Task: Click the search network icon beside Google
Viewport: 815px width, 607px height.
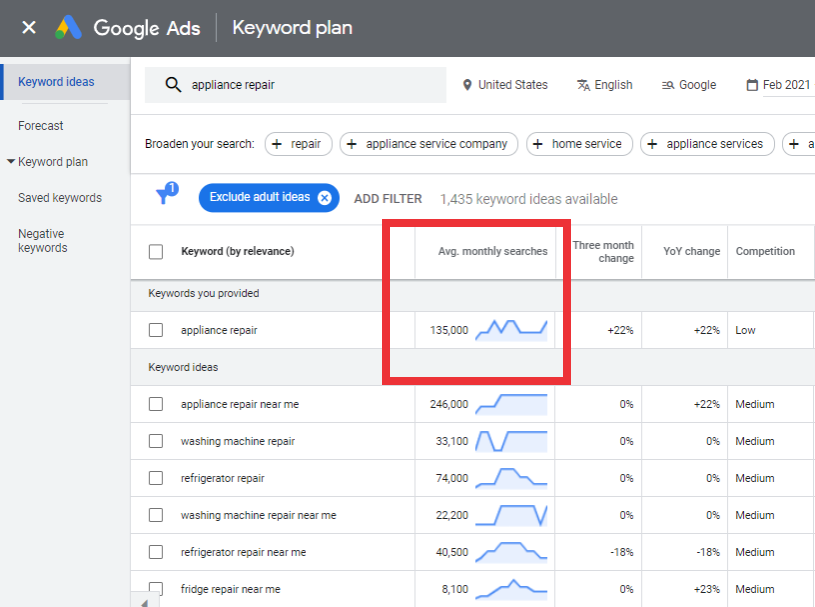Action: pos(668,85)
